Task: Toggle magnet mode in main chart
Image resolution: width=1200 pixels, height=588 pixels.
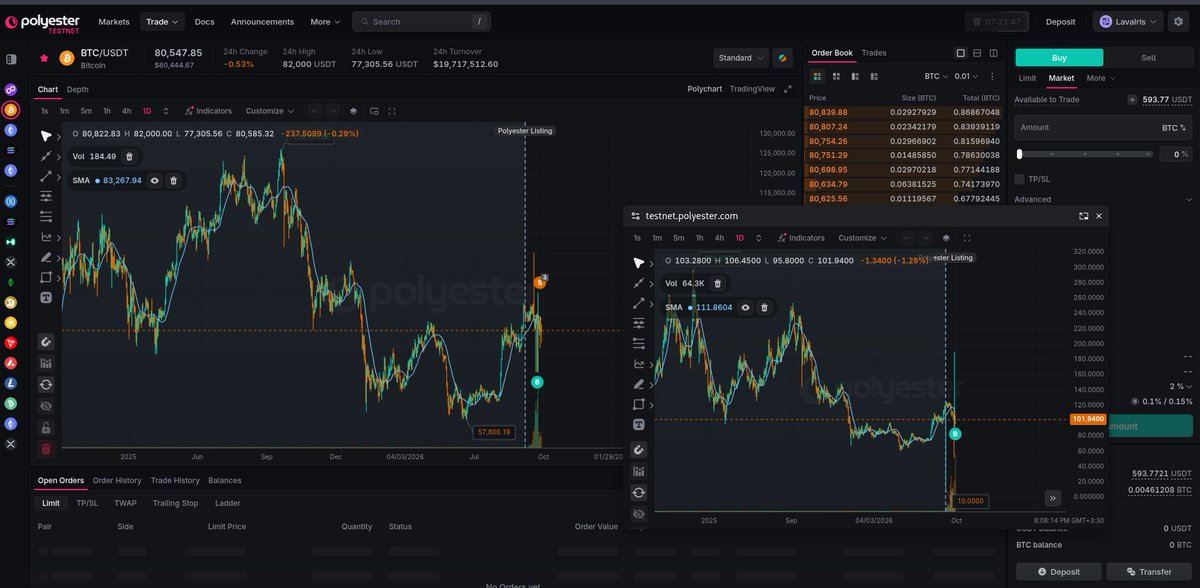Action: click(46, 341)
